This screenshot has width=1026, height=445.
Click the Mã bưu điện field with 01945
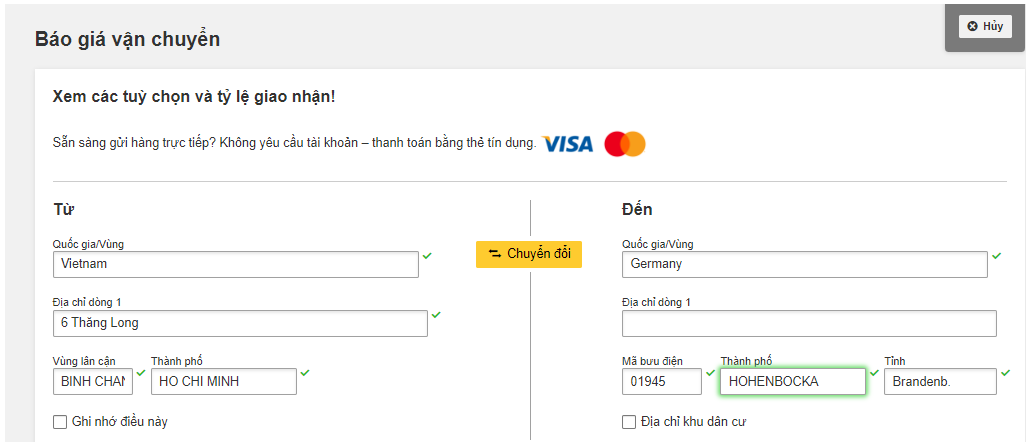click(x=662, y=382)
